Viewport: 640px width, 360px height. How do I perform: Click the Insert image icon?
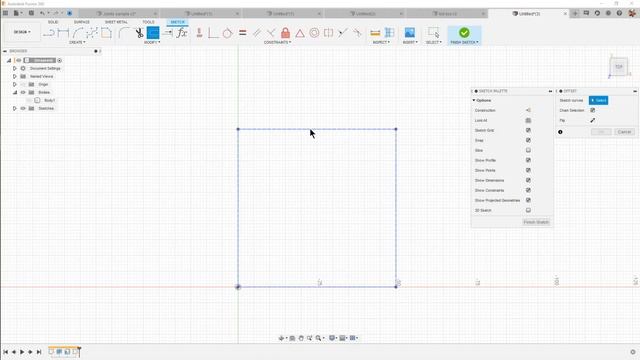(409, 33)
